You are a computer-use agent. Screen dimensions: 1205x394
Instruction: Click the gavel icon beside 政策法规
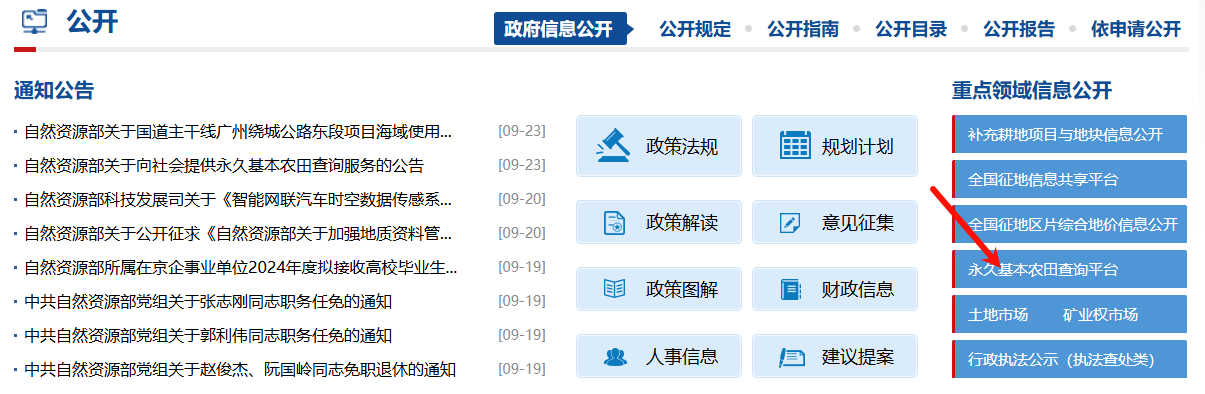click(x=615, y=146)
